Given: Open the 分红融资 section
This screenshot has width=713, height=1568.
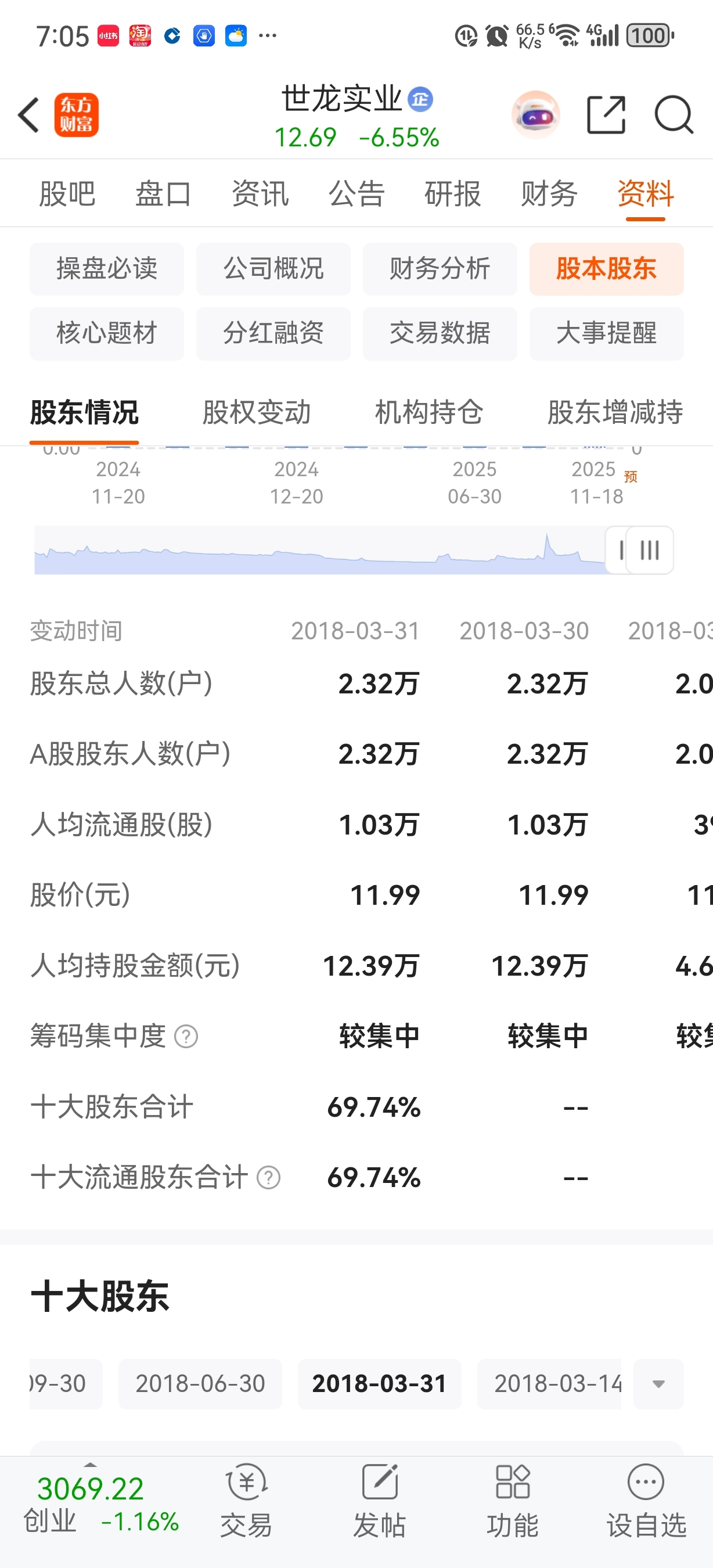Looking at the screenshot, I should (x=273, y=333).
